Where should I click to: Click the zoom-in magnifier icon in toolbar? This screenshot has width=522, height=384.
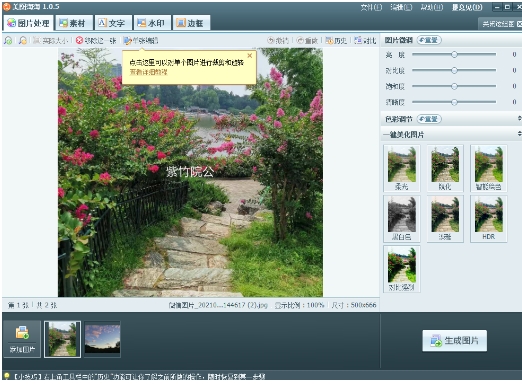(x=8, y=41)
